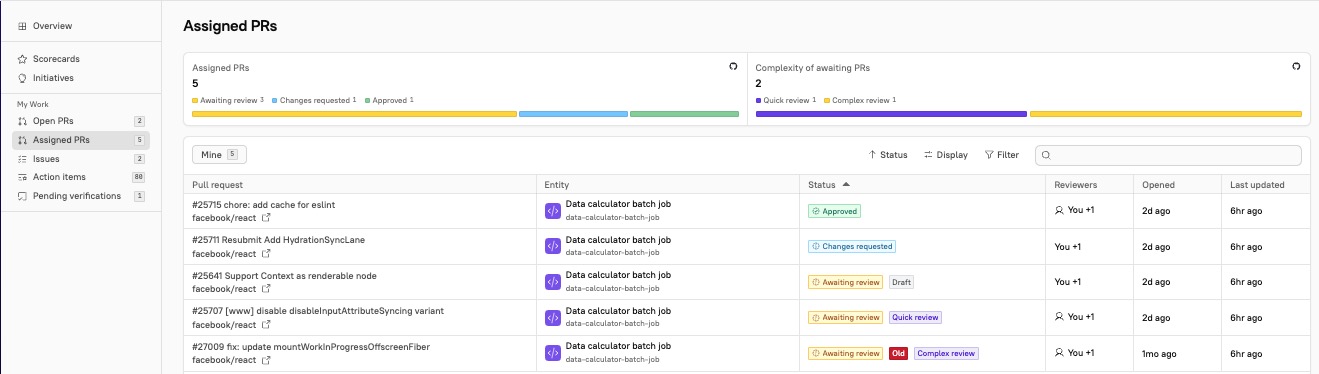This screenshot has height=374, width=1319.
Task: Click GitHub icon on Assigned PRs card
Action: tap(733, 66)
